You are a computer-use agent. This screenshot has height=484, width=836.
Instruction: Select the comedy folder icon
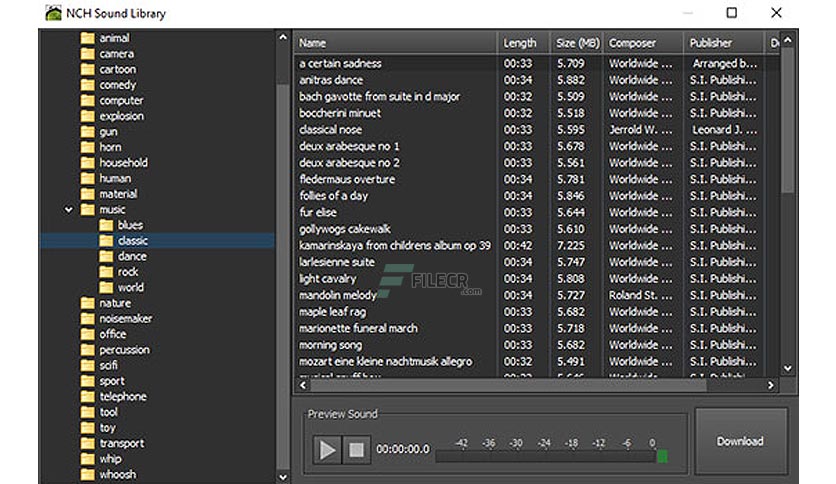point(87,85)
